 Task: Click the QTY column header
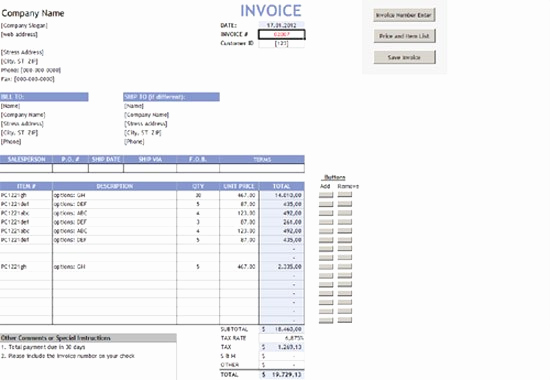coord(198,186)
